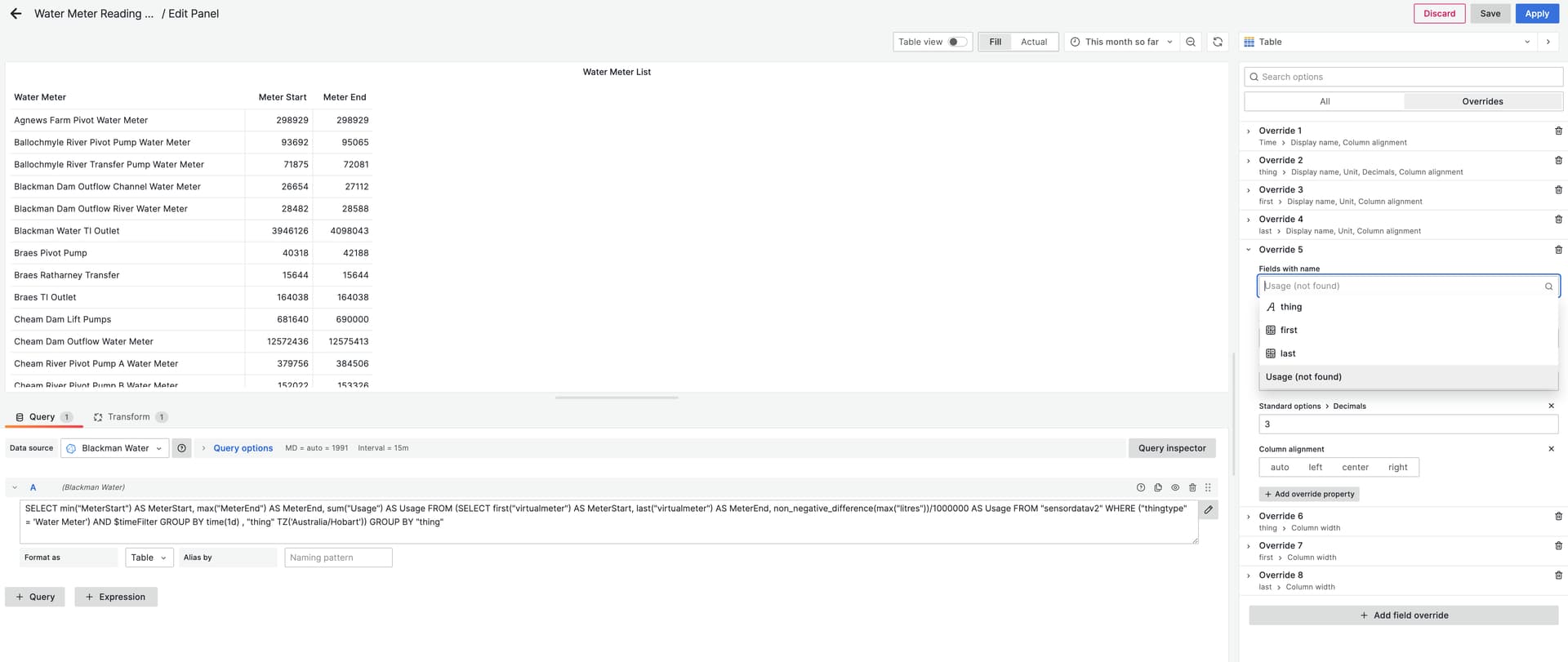The width and height of the screenshot is (1568, 662).
Task: Open data source help icon
Action: [182, 448]
